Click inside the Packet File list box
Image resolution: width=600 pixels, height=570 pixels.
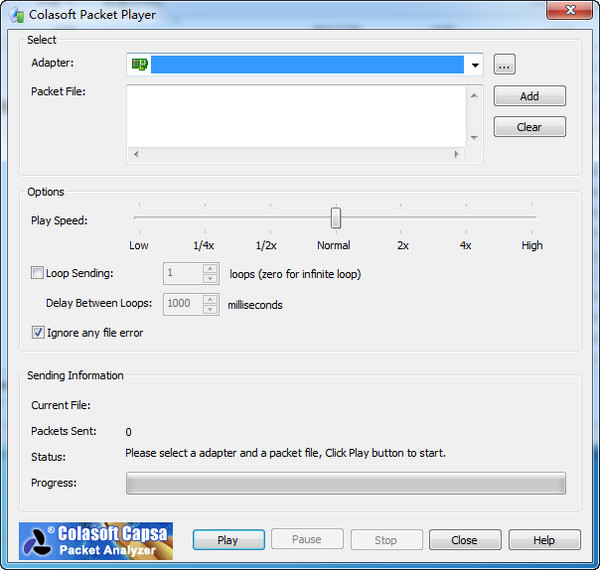[x=295, y=115]
